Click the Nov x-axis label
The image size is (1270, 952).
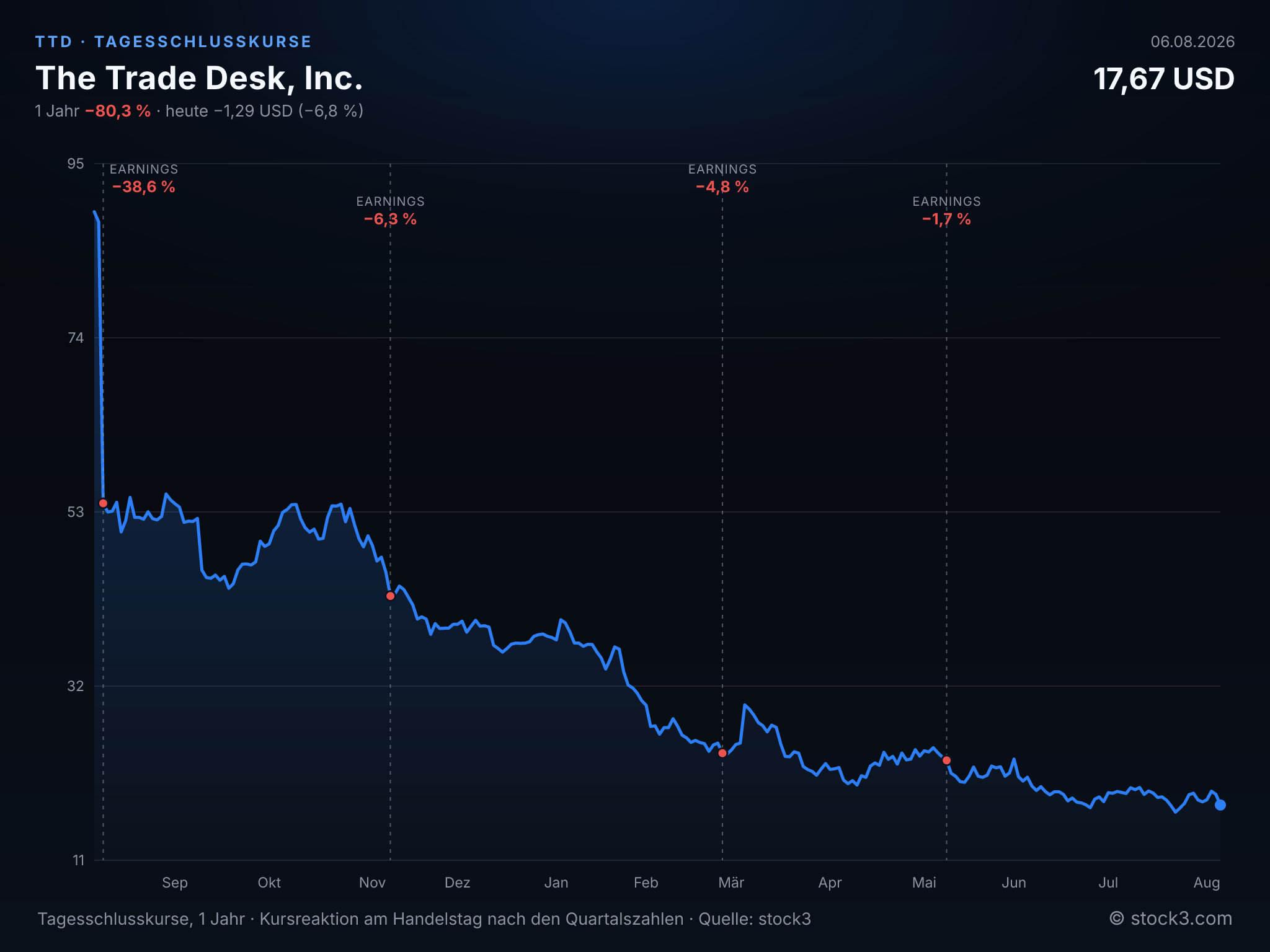(x=372, y=883)
